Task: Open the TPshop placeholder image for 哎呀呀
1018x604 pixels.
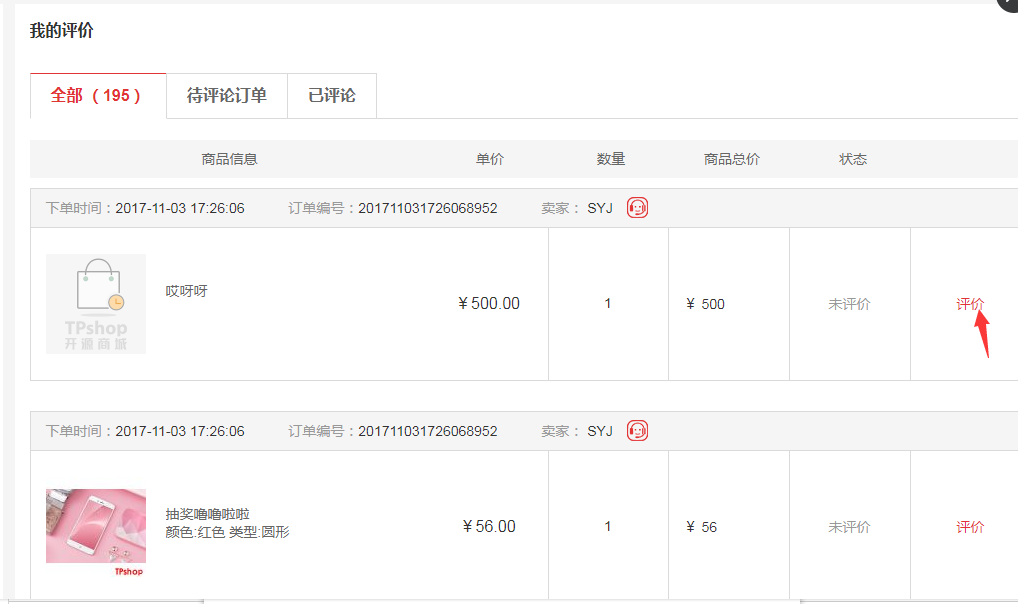Action: [x=96, y=304]
